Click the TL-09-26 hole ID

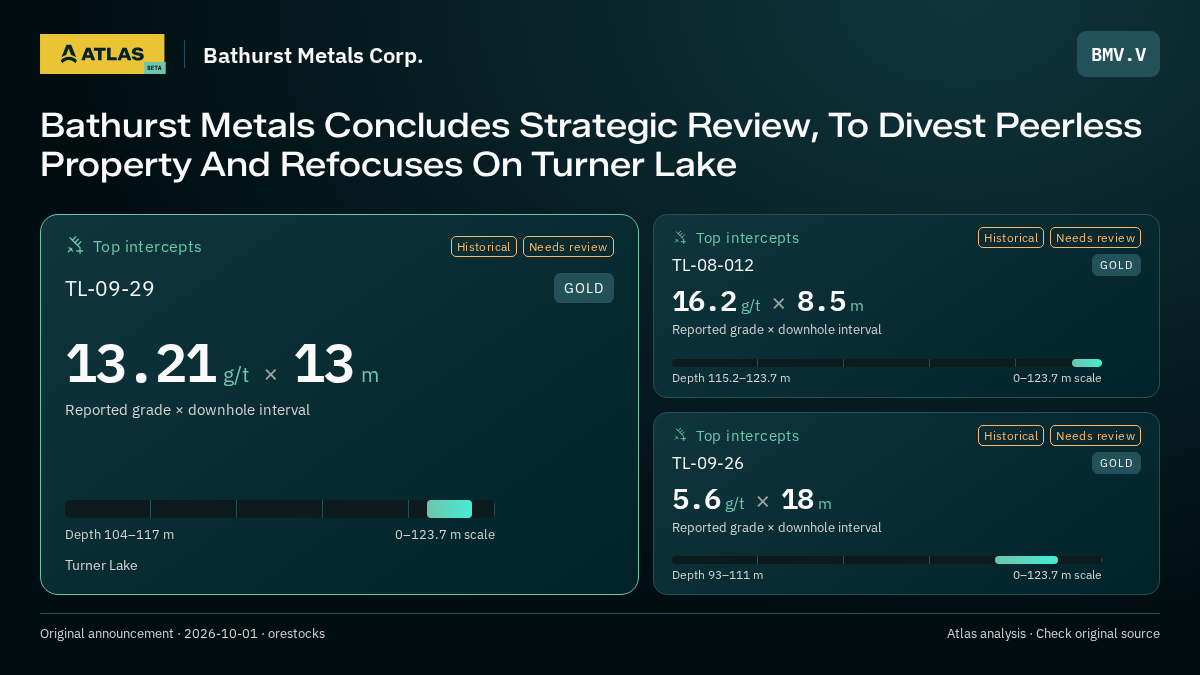pos(708,463)
